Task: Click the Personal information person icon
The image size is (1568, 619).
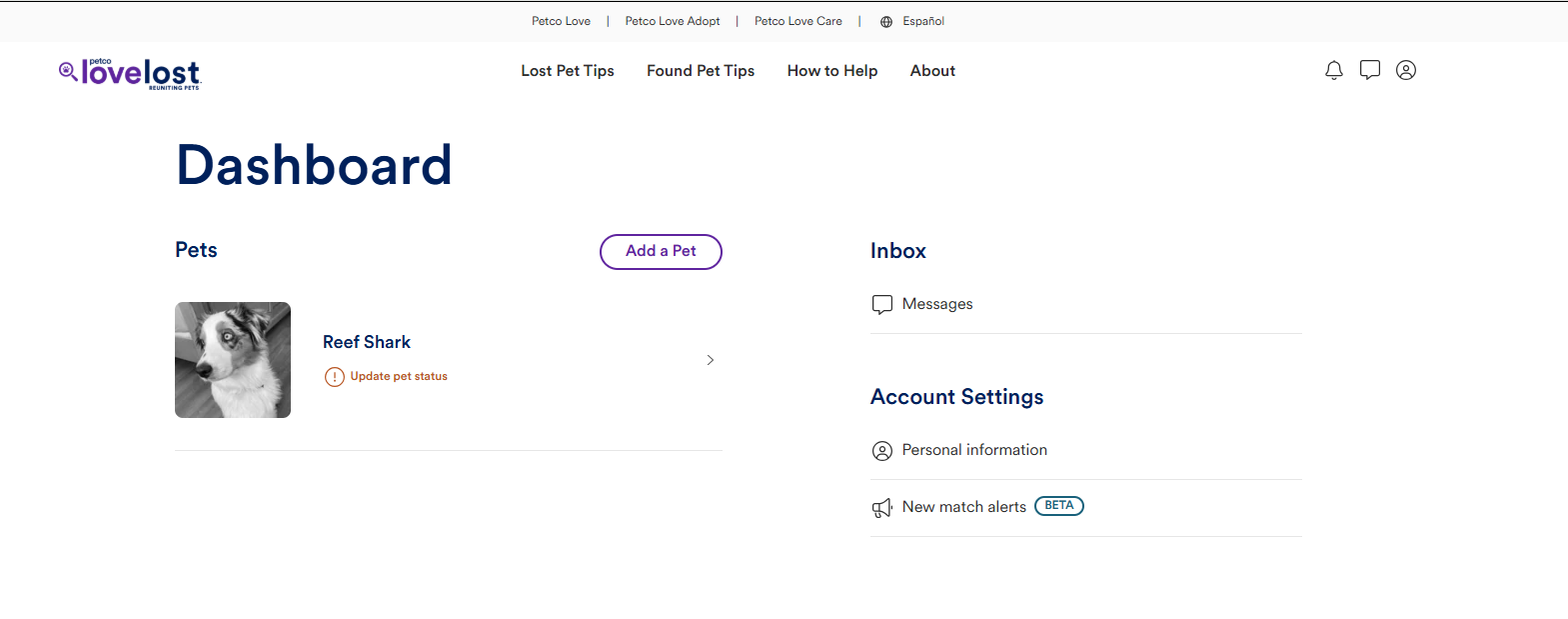Action: click(881, 451)
